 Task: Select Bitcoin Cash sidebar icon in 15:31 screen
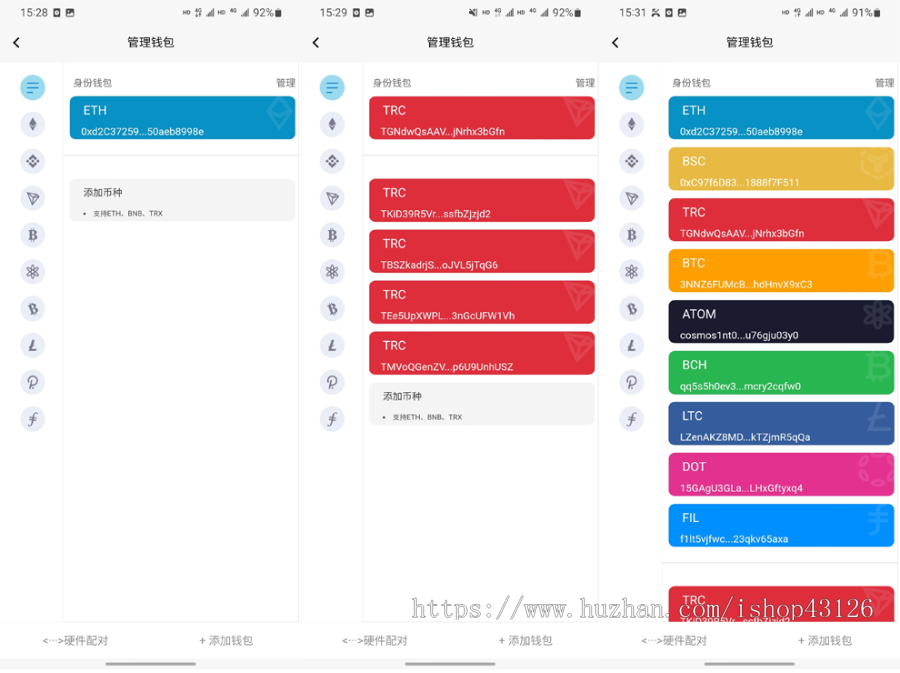coord(631,309)
